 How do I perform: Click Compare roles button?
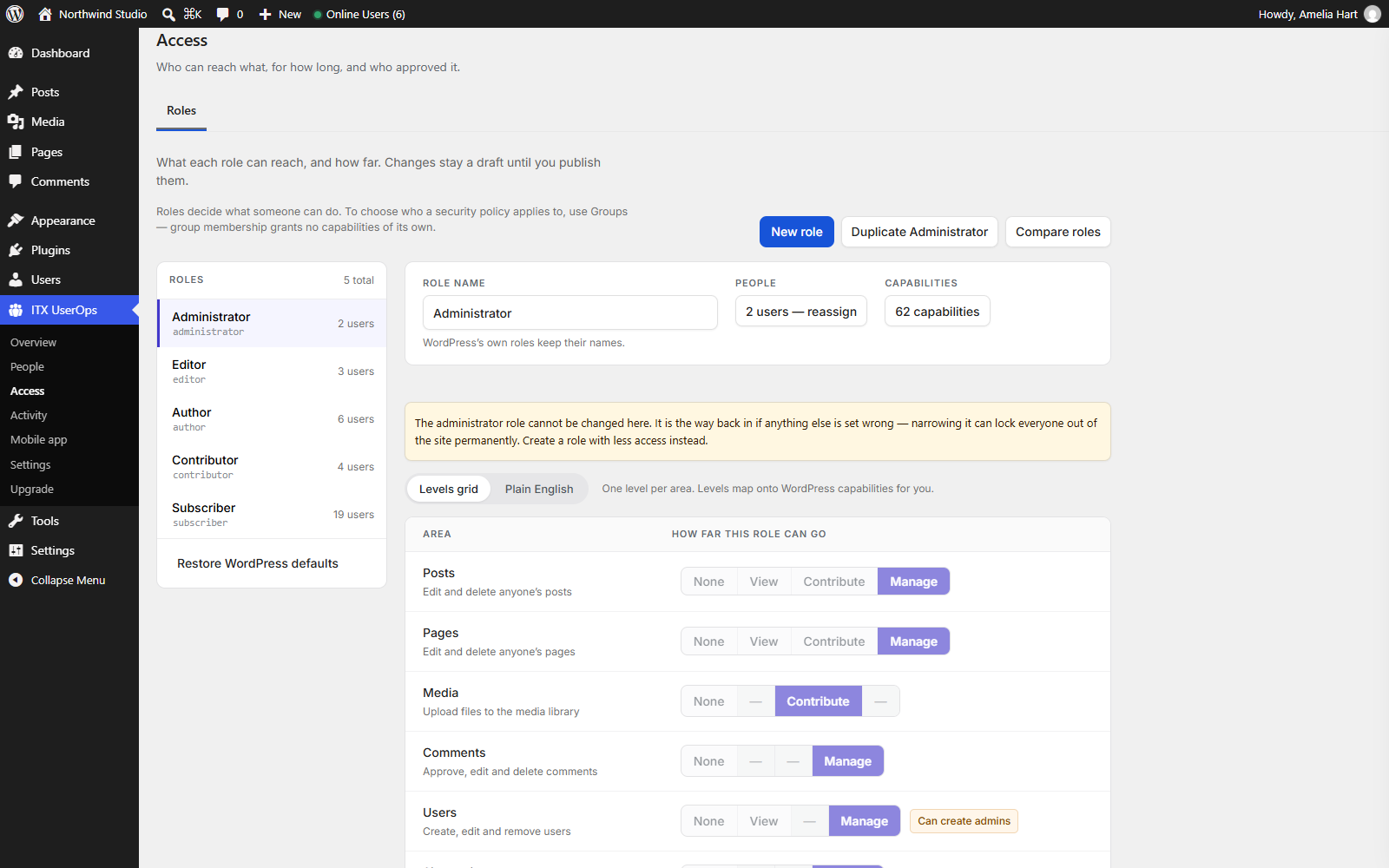point(1057,232)
